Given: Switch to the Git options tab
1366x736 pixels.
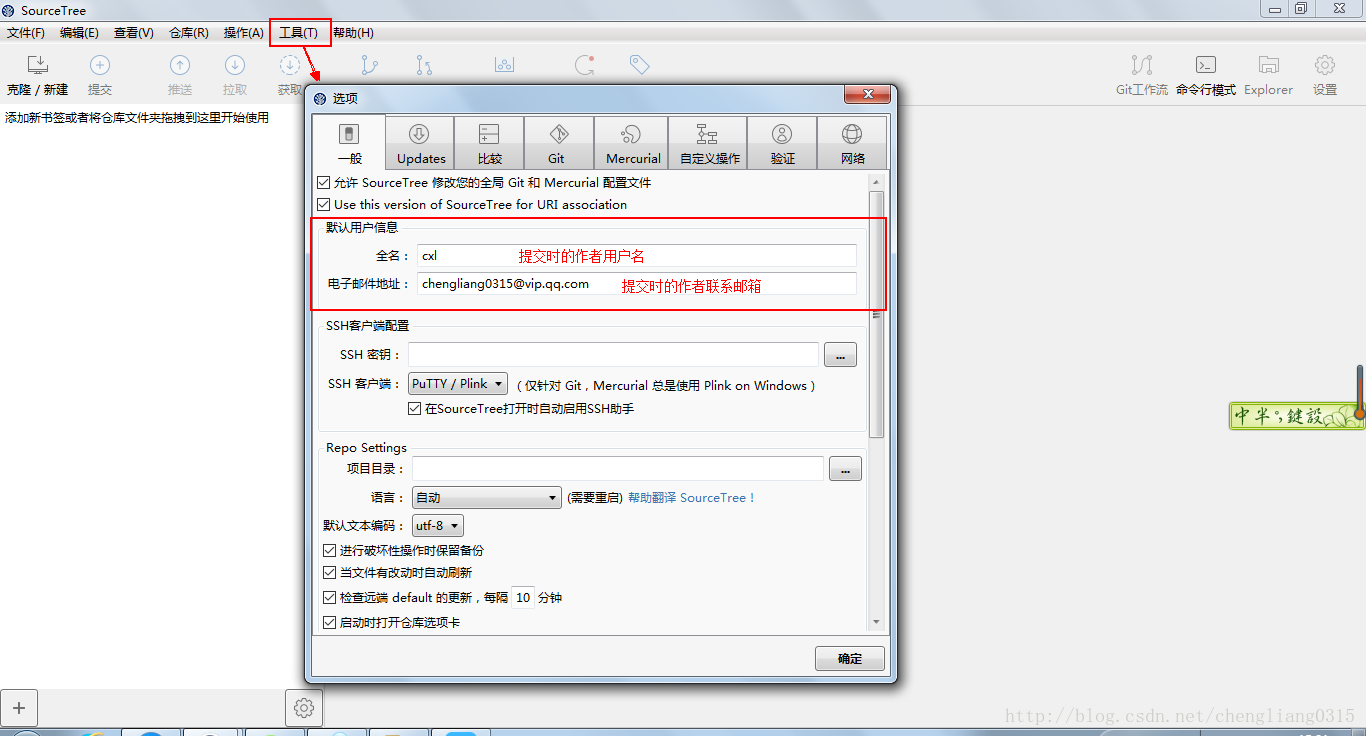Looking at the screenshot, I should 558,142.
